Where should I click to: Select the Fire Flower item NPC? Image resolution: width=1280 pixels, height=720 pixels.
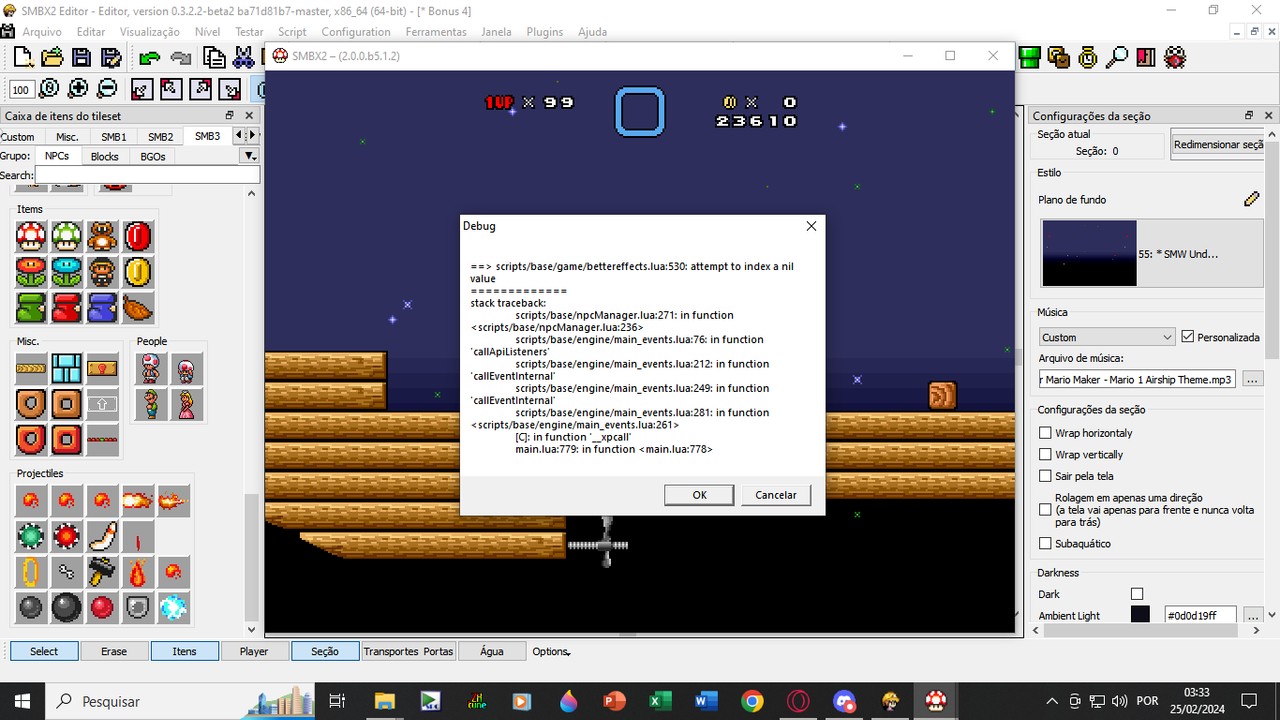[x=31, y=272]
